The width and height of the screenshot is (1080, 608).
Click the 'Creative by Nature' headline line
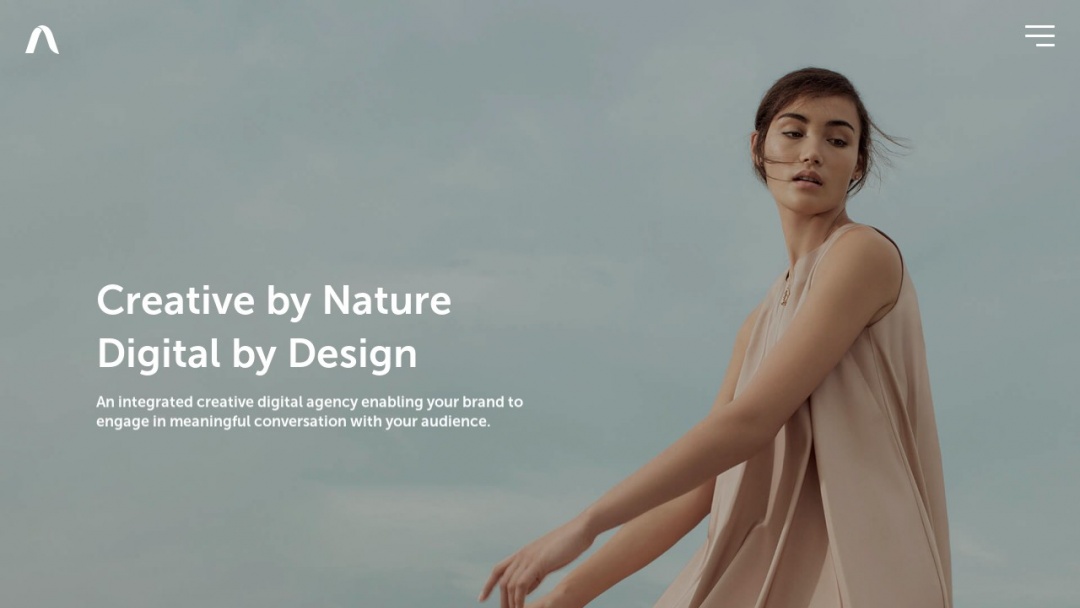pos(274,301)
